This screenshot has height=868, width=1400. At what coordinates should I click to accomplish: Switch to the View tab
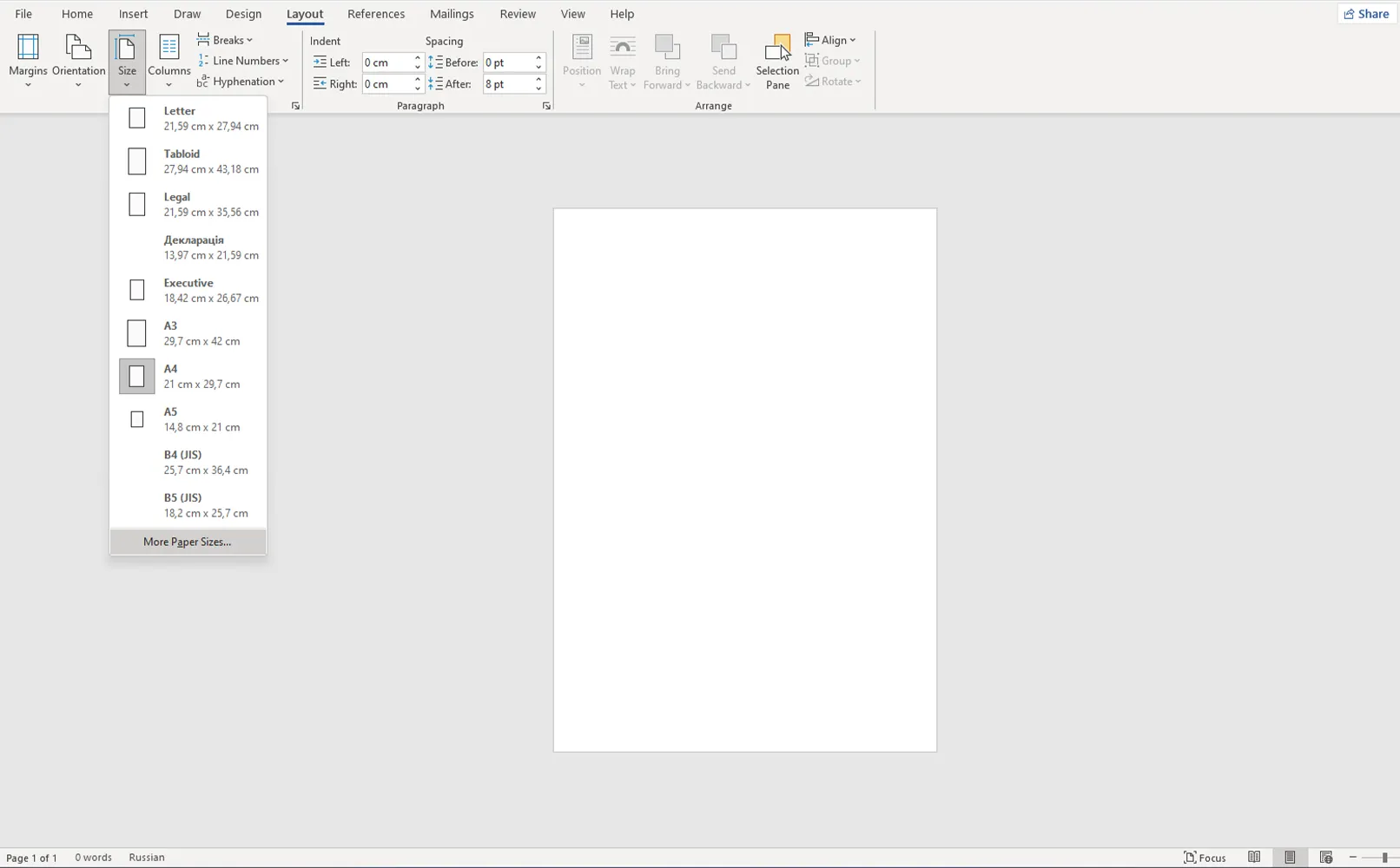(572, 14)
